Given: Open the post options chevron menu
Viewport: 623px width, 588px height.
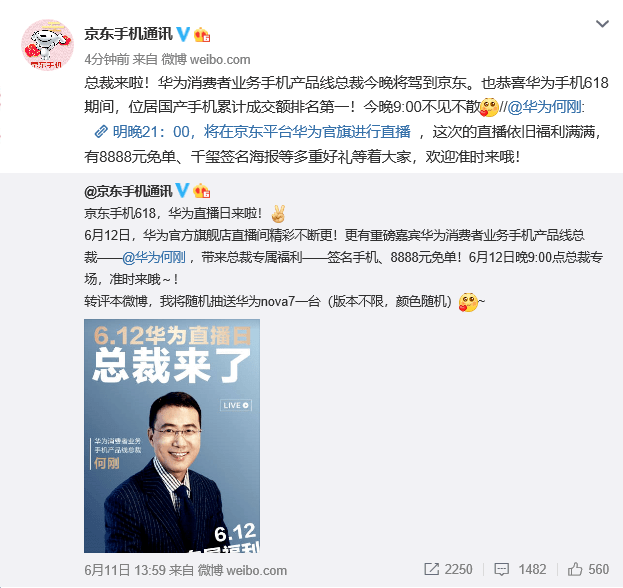Looking at the screenshot, I should point(602,24).
